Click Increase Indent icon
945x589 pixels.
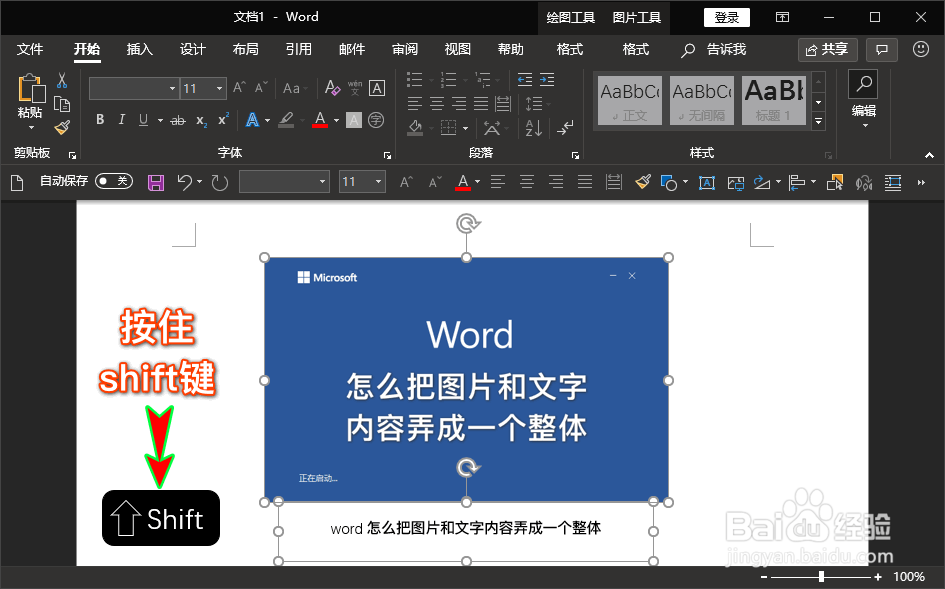(547, 80)
